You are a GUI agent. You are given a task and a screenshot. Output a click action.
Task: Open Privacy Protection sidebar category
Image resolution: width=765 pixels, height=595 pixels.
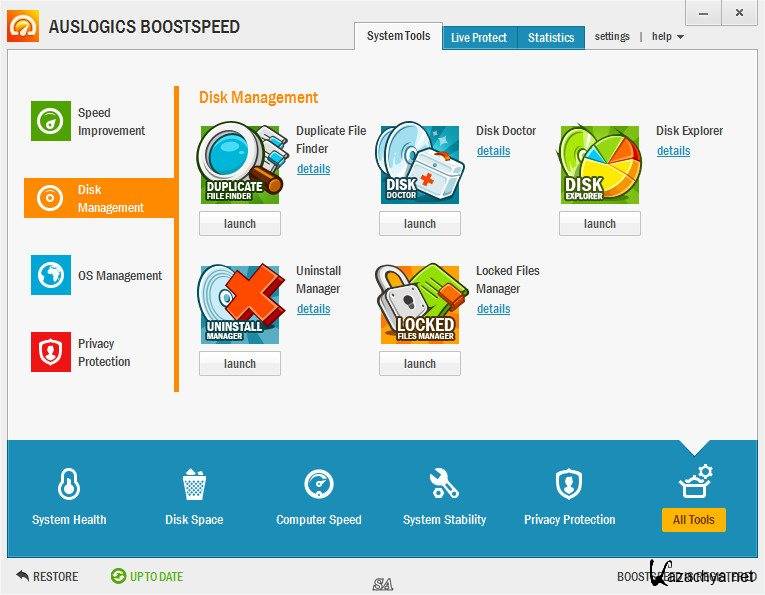(81, 352)
